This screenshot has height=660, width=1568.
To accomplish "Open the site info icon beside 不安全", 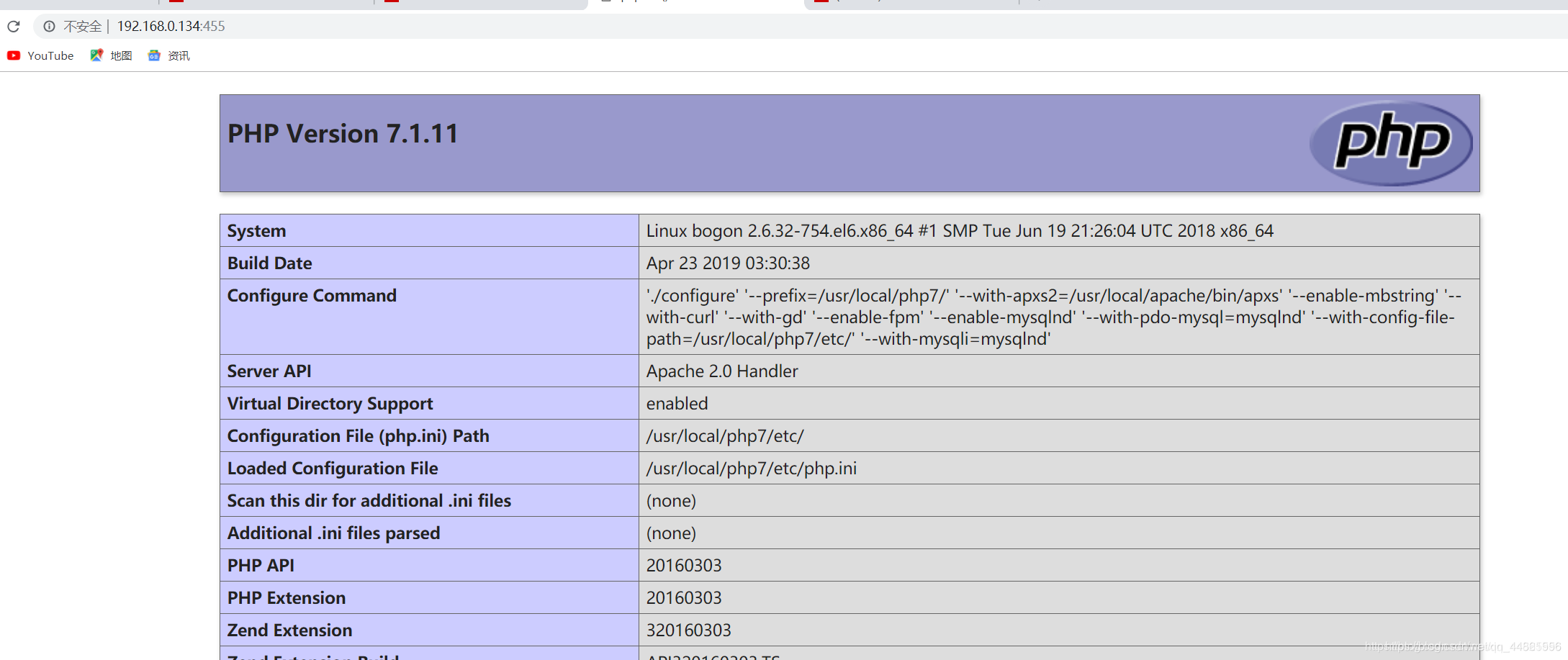I will pos(49,27).
